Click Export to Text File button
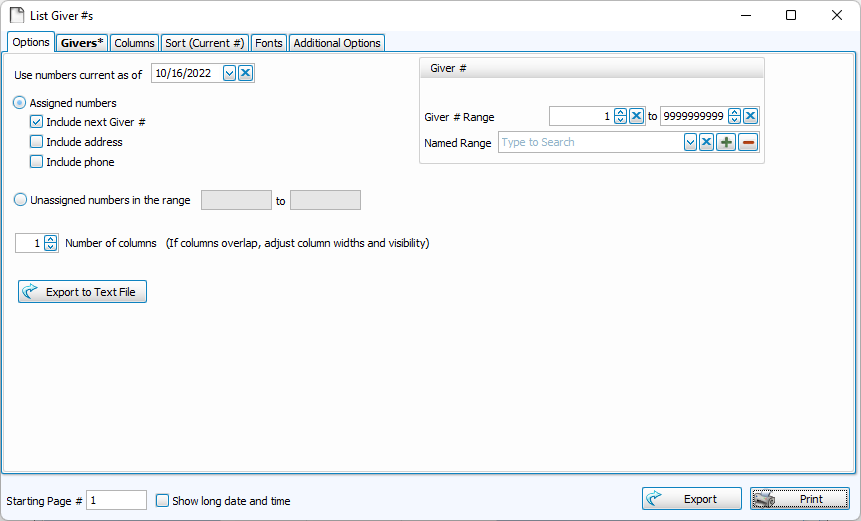The height and width of the screenshot is (521, 861). tap(83, 292)
